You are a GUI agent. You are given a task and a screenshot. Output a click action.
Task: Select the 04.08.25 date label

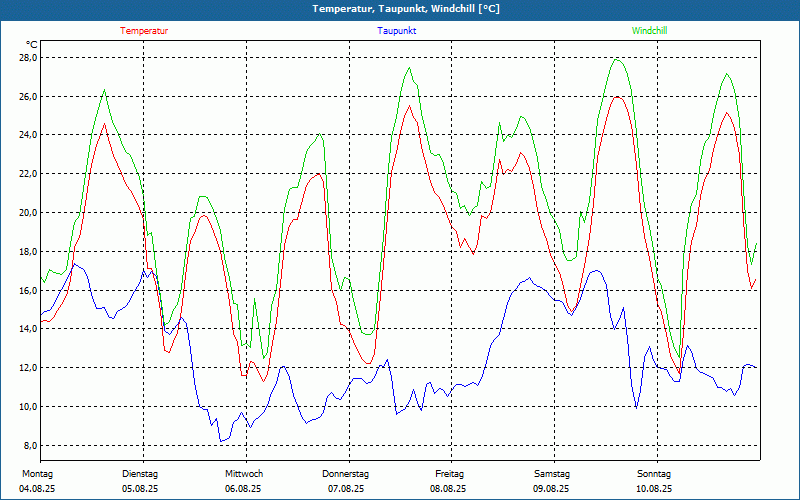[37, 489]
